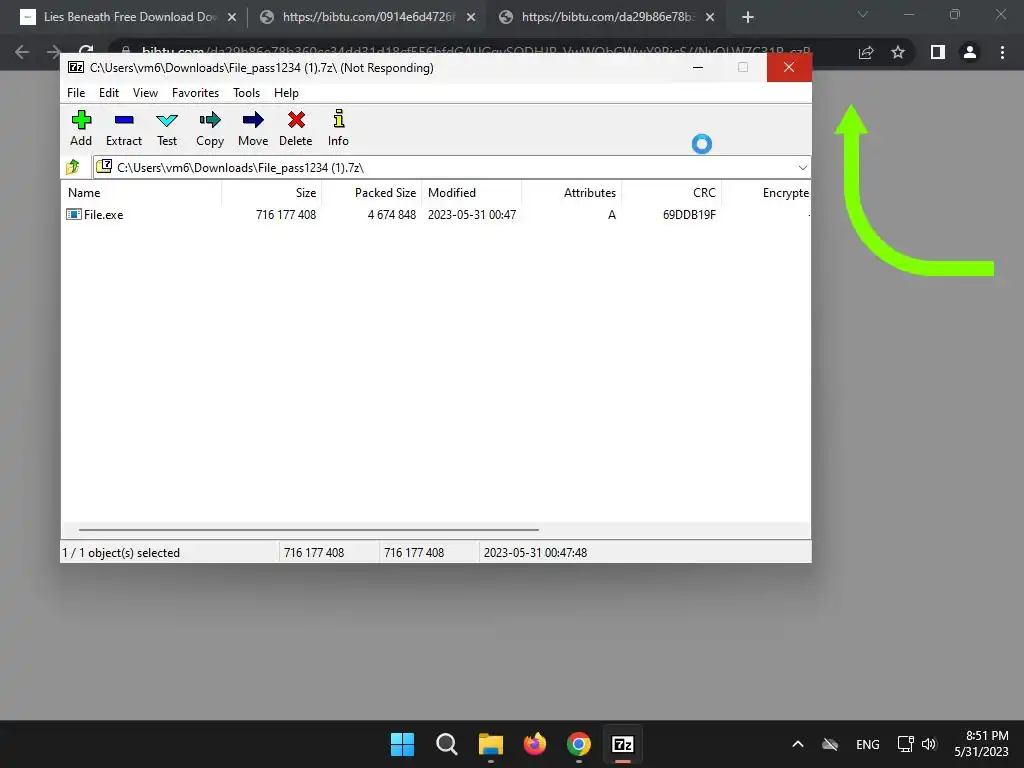Open Windows Start menu
Viewport: 1024px width, 768px height.
click(x=402, y=744)
